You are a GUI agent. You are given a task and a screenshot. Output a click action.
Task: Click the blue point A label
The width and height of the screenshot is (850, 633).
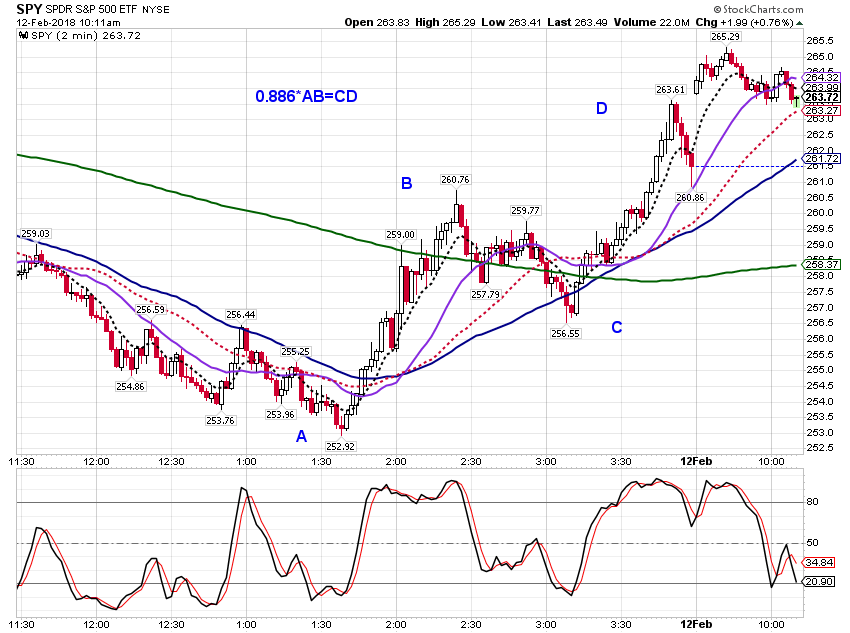[301, 436]
